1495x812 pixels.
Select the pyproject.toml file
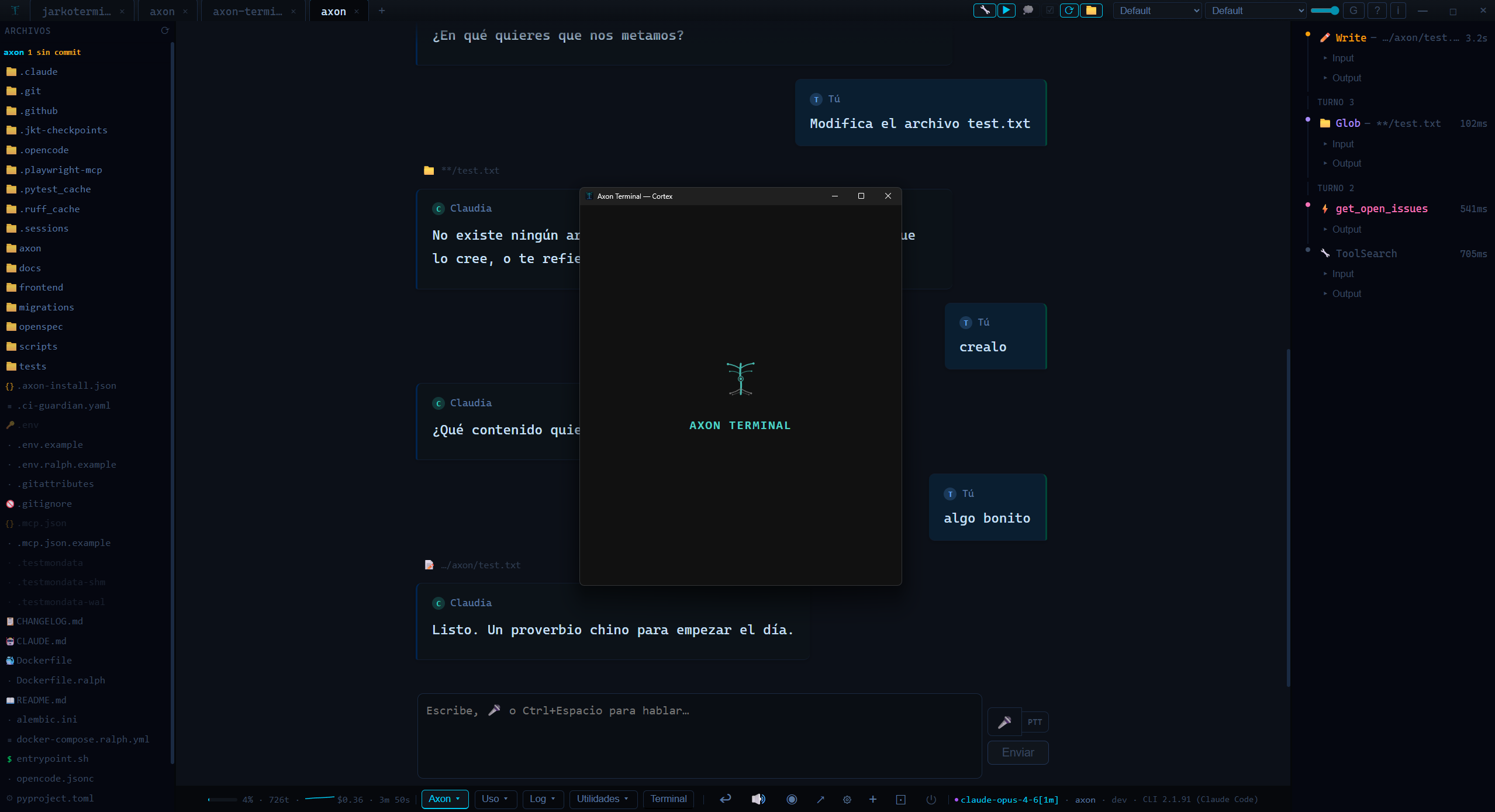pyautogui.click(x=50, y=799)
